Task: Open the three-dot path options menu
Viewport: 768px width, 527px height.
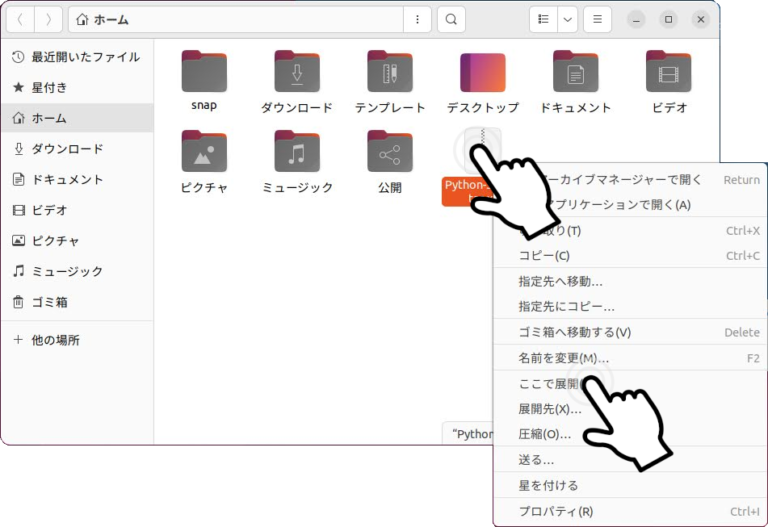Action: [417, 19]
